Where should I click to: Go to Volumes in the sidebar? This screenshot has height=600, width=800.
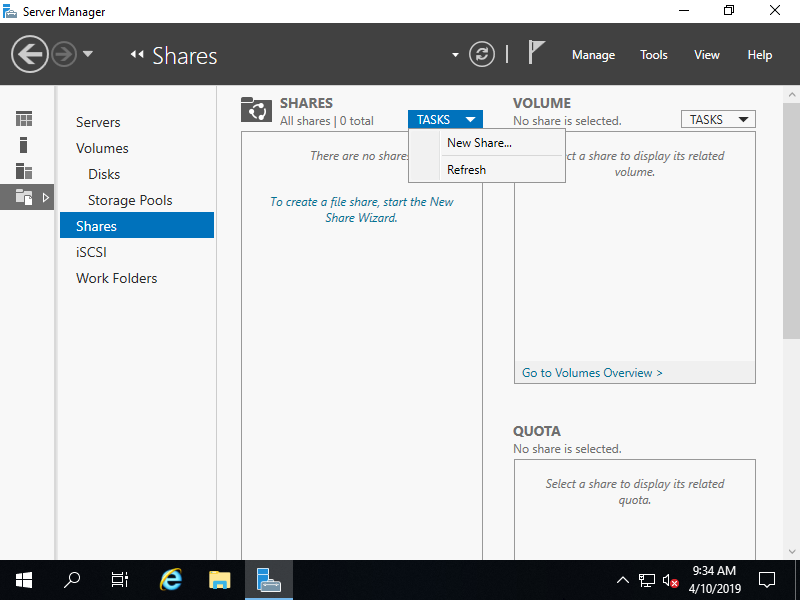102,148
